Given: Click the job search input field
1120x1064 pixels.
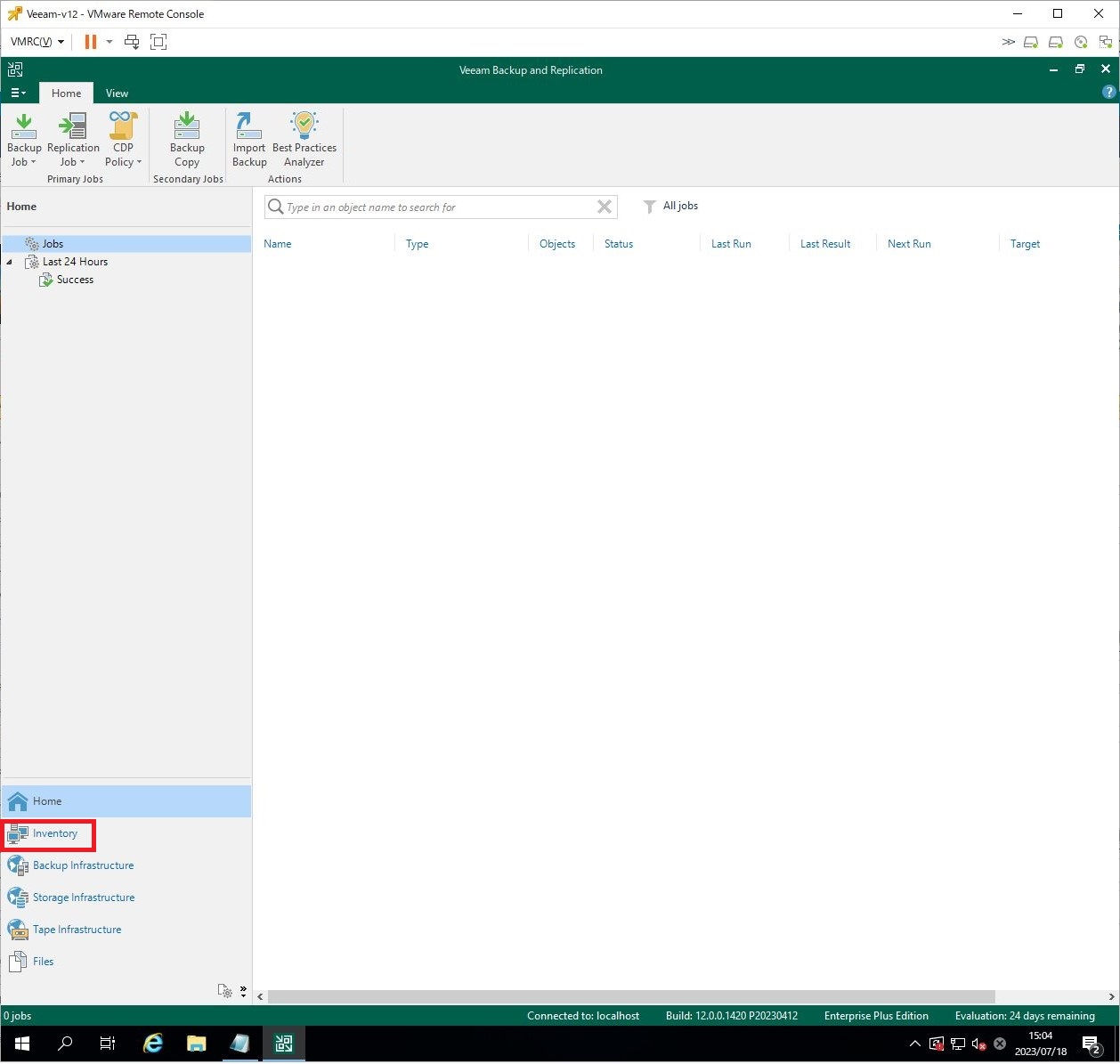Looking at the screenshot, I should pyautogui.click(x=440, y=207).
